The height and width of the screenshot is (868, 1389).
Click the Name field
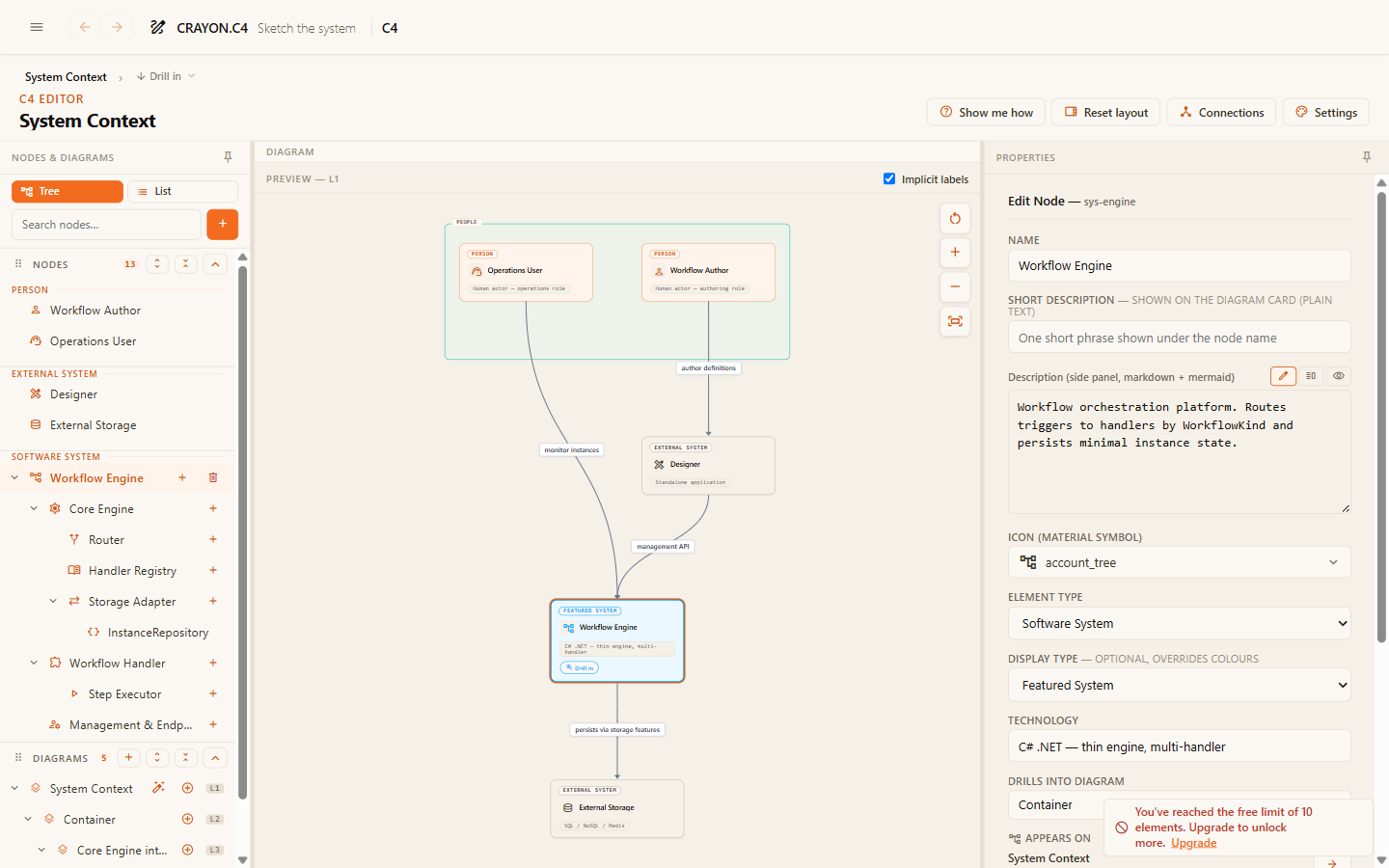tap(1179, 265)
